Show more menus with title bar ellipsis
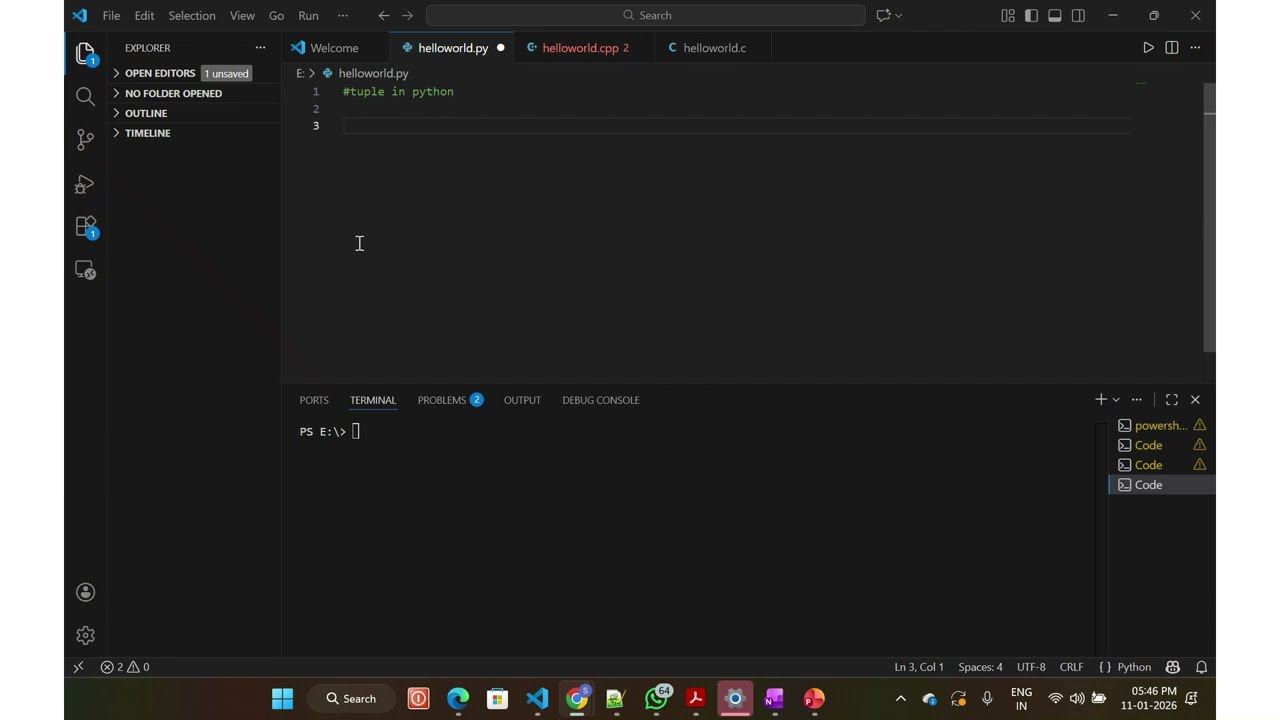The height and width of the screenshot is (720, 1280). pyautogui.click(x=343, y=15)
